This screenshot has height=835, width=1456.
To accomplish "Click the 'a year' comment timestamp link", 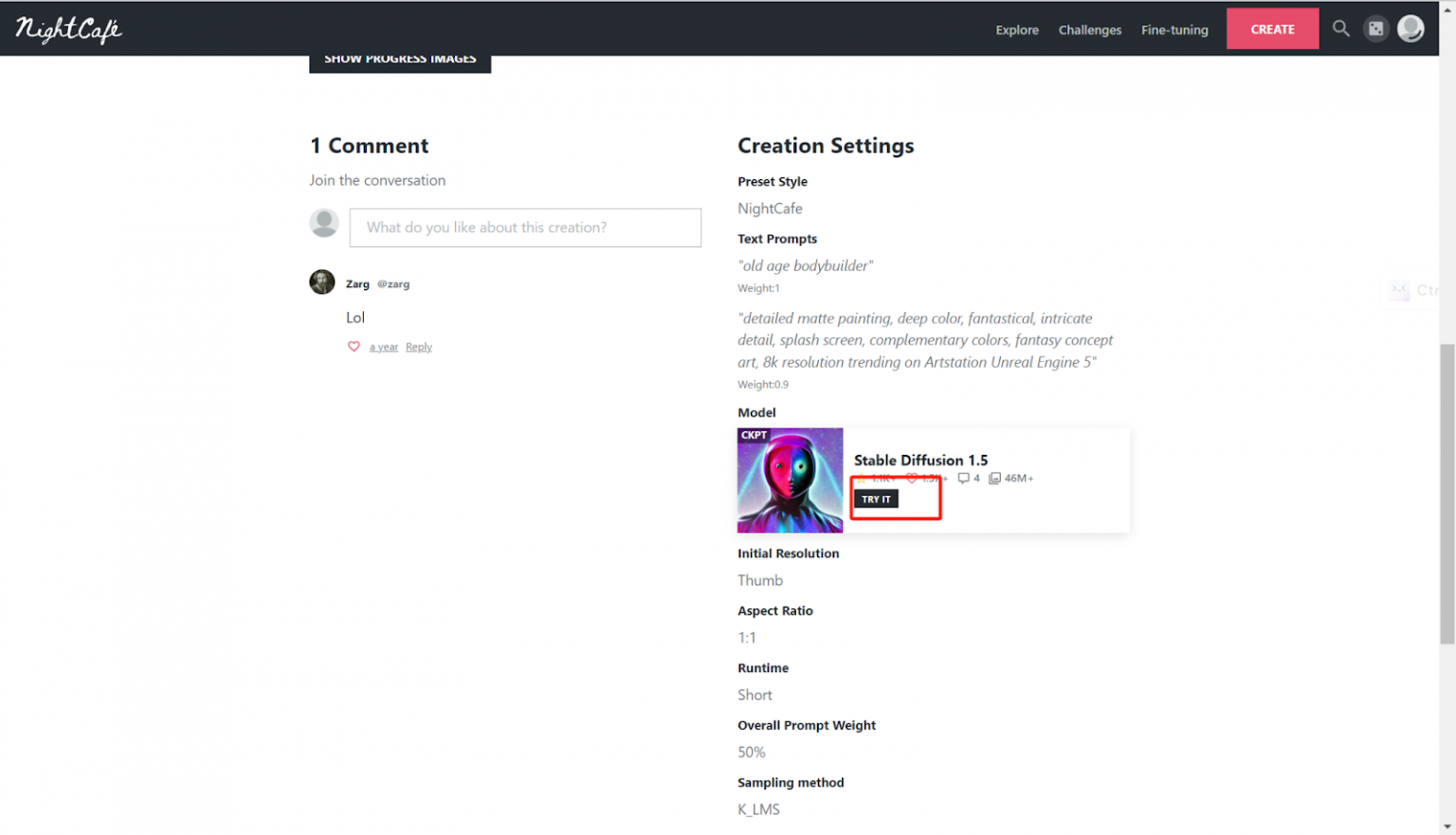I will tap(383, 347).
